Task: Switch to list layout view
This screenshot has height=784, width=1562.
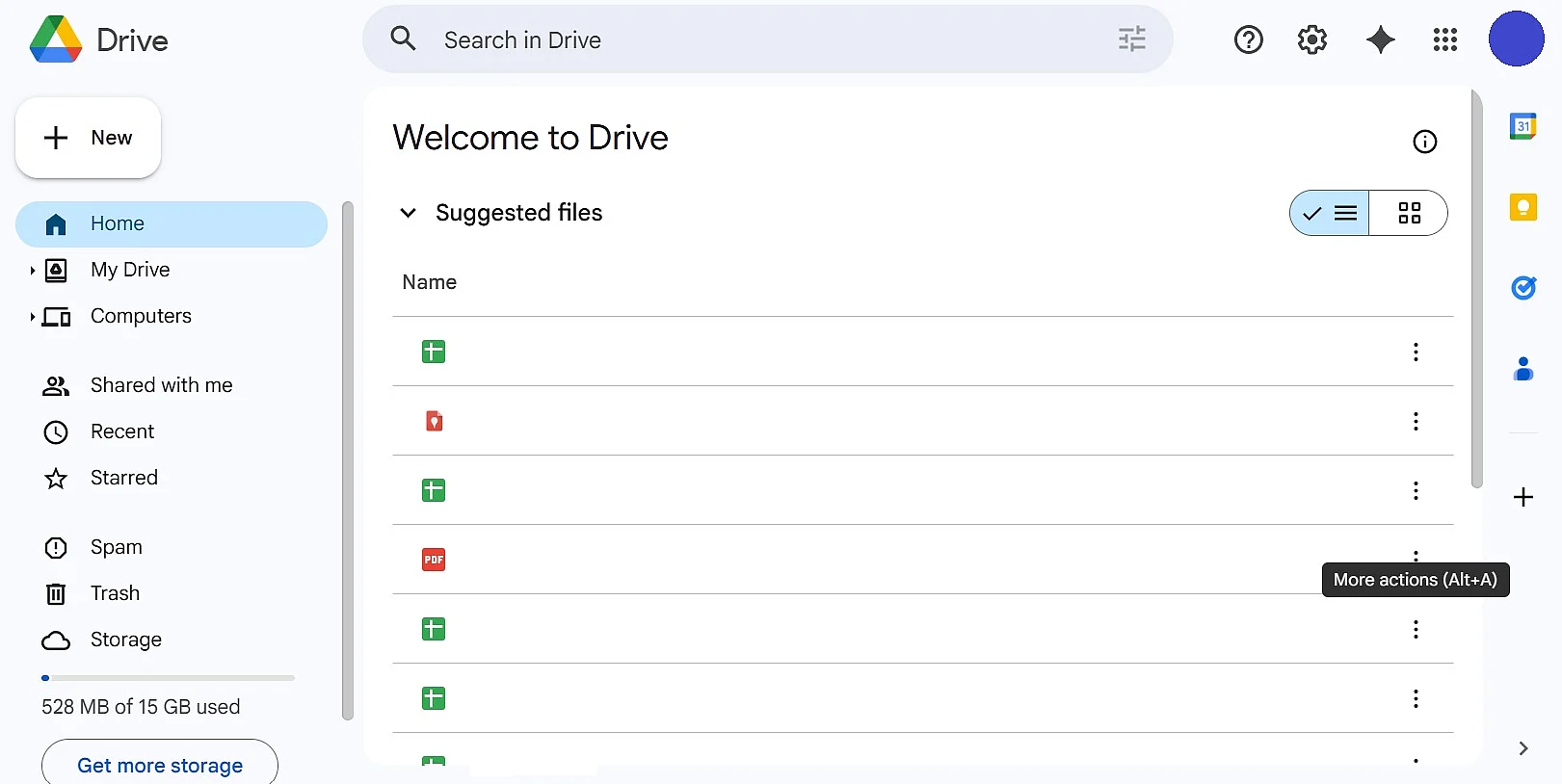Action: (x=1330, y=213)
